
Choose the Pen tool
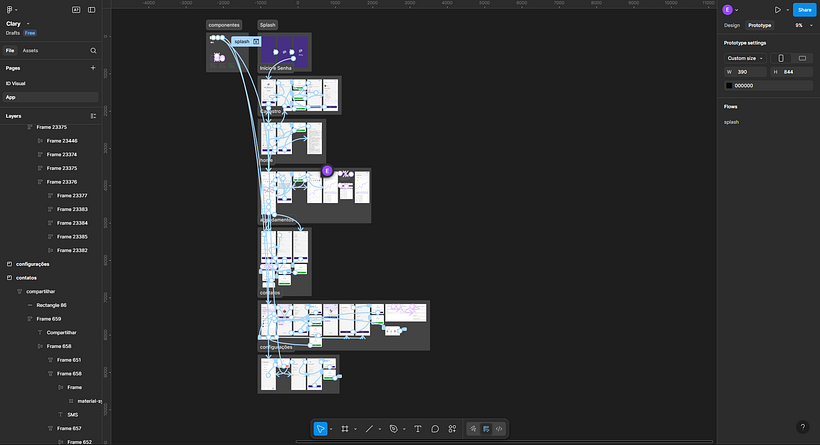pyautogui.click(x=393, y=429)
